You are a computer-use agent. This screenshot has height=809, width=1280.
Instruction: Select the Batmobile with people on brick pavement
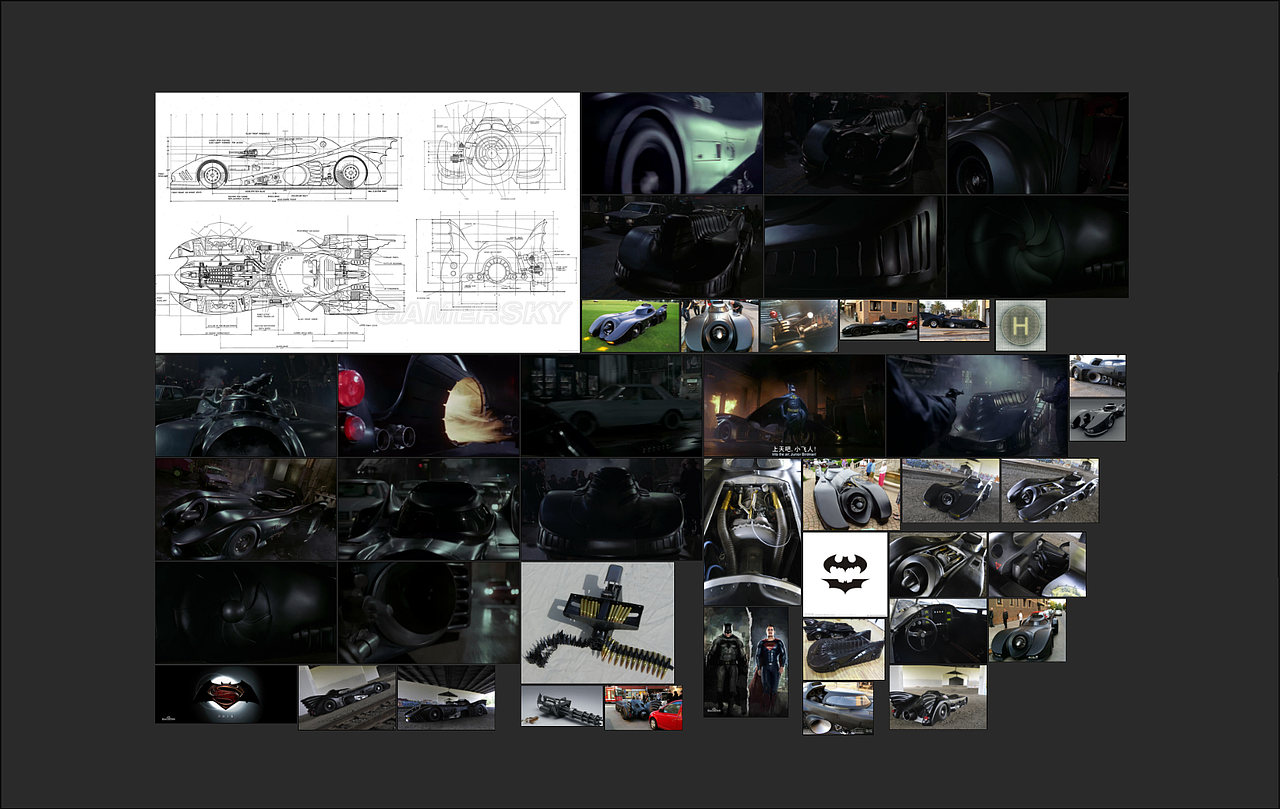(851, 494)
